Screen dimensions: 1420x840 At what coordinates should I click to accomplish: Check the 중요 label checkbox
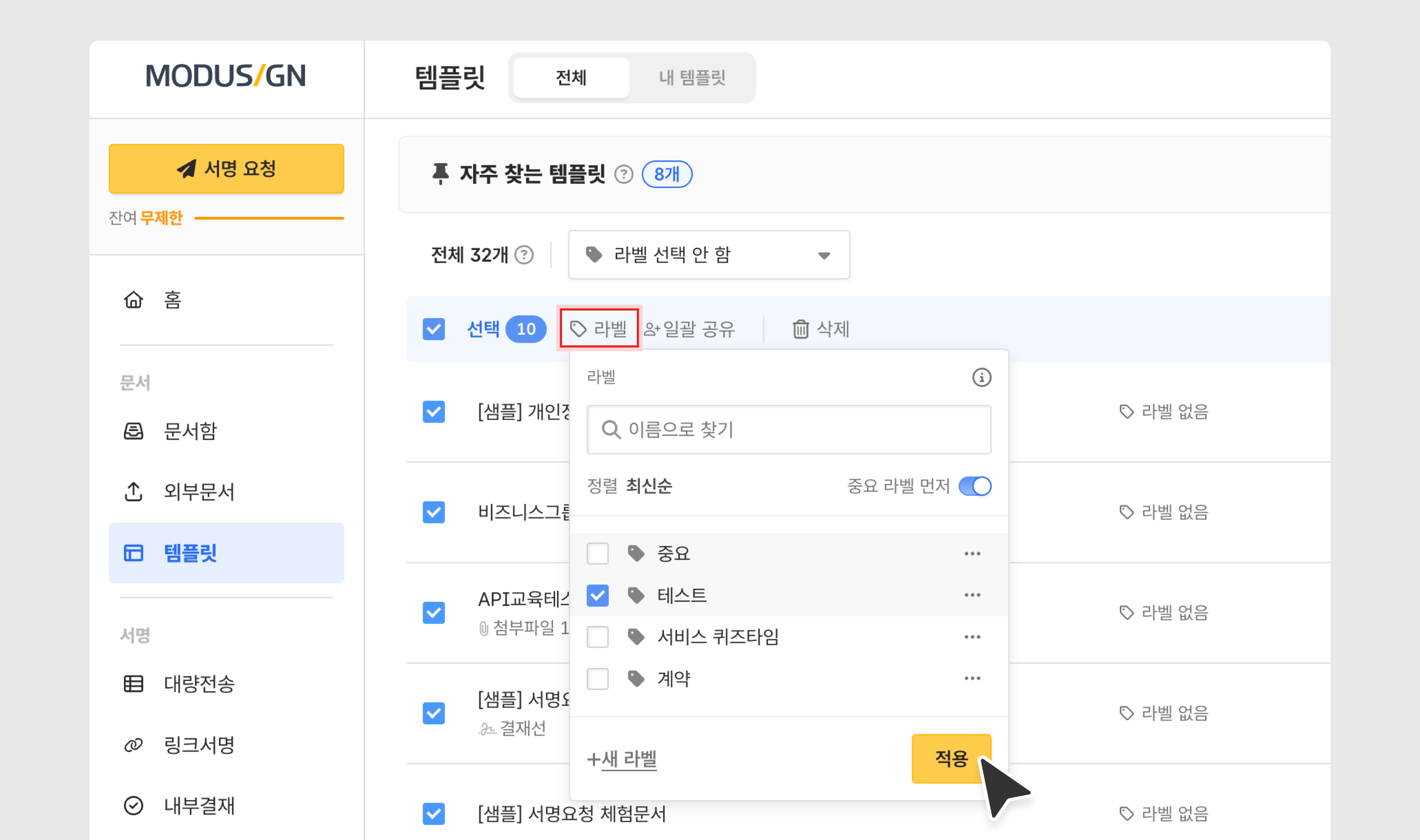pos(597,553)
